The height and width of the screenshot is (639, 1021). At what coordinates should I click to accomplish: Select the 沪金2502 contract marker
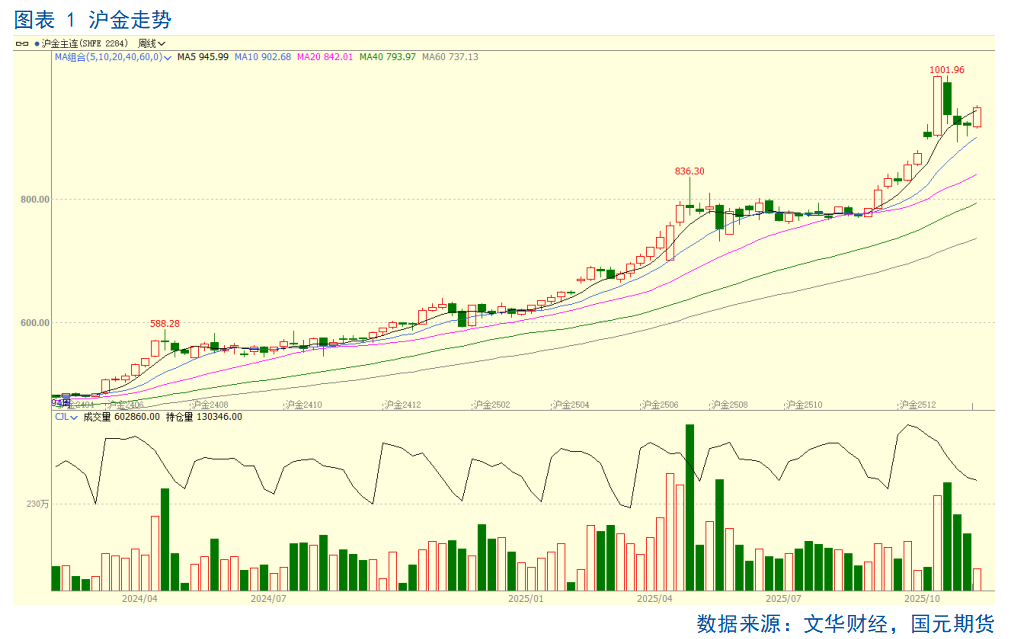click(489, 405)
